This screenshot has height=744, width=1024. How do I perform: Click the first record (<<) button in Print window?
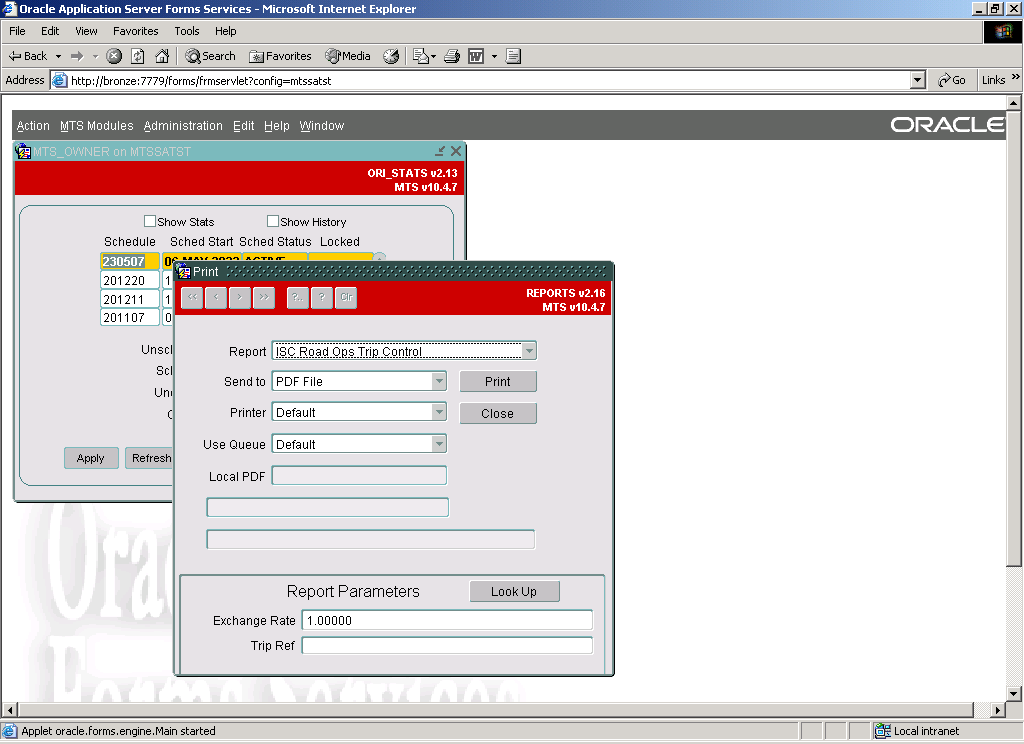pos(192,297)
